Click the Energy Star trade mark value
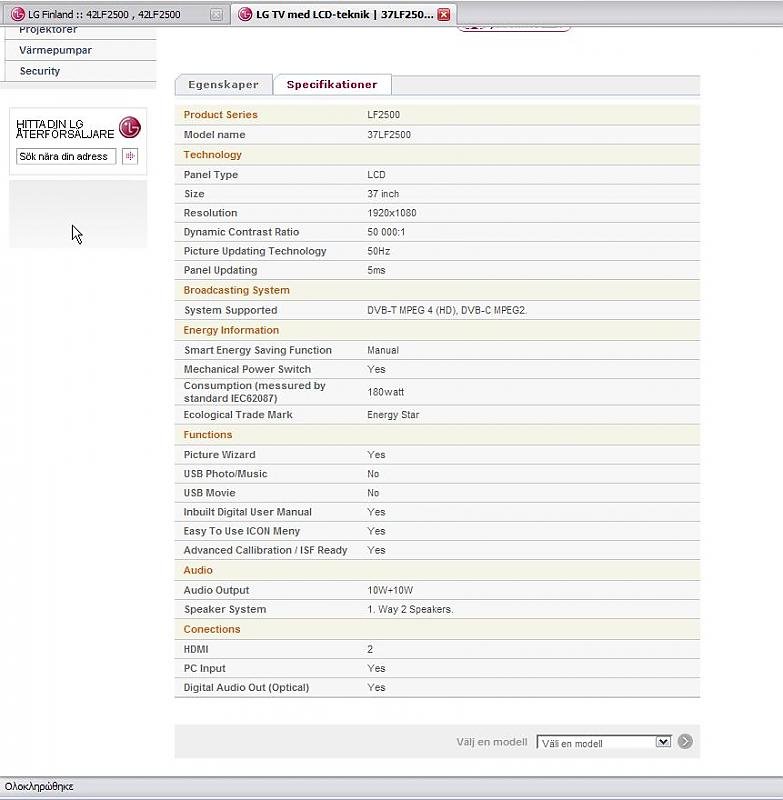The image size is (783, 800). pyautogui.click(x=393, y=415)
